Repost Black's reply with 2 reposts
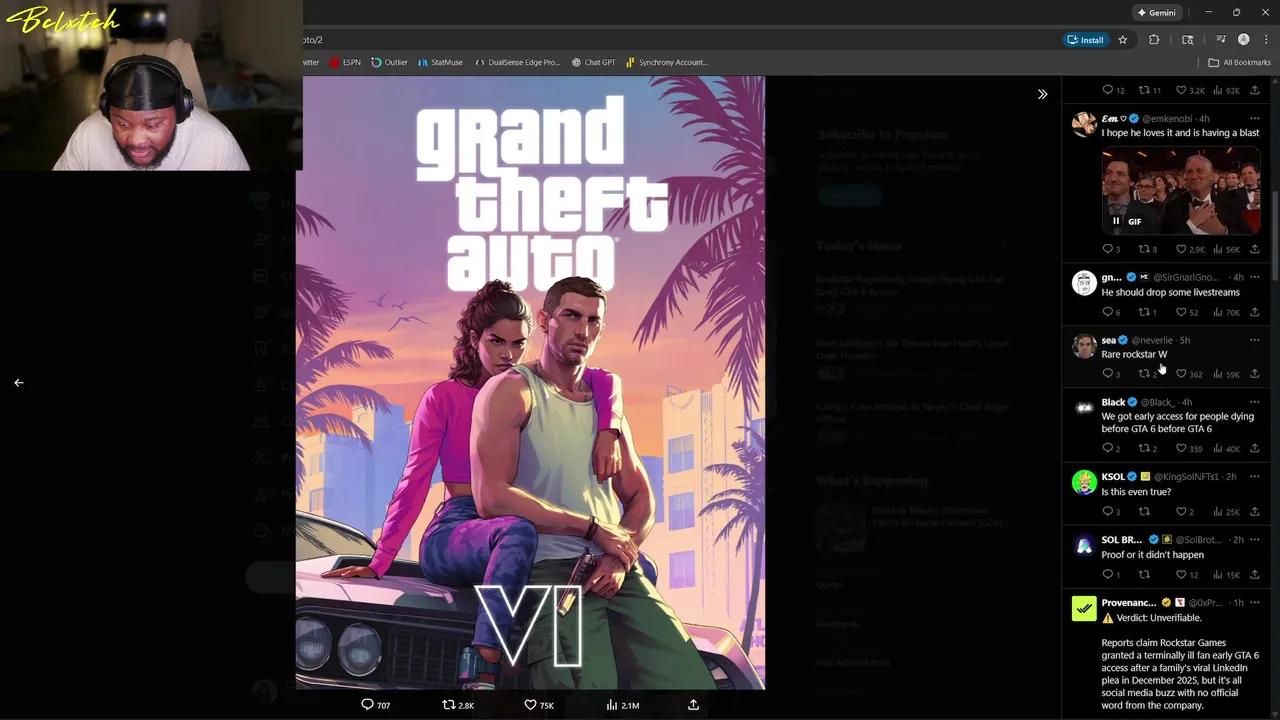This screenshot has width=1280, height=720. (1148, 449)
